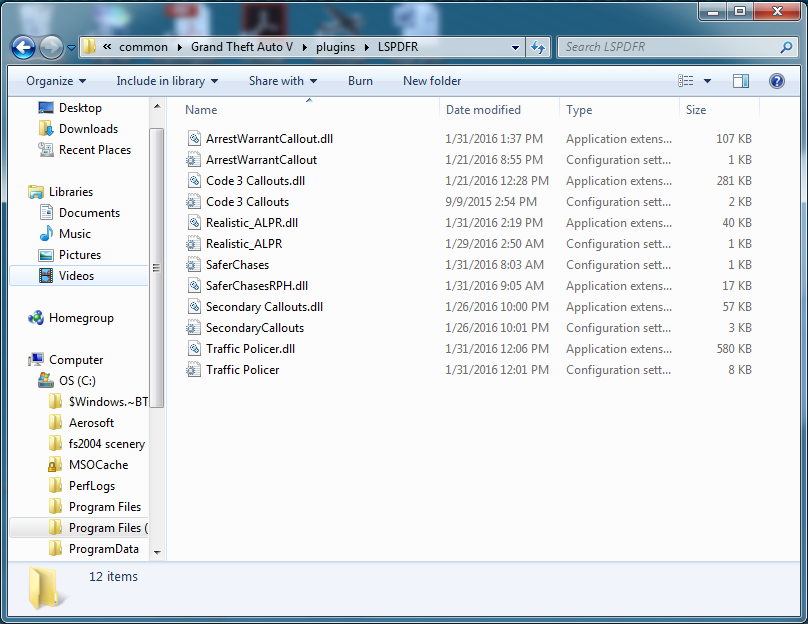Navigate to plugins breadcrumb
This screenshot has height=624, width=808.
(x=335, y=47)
